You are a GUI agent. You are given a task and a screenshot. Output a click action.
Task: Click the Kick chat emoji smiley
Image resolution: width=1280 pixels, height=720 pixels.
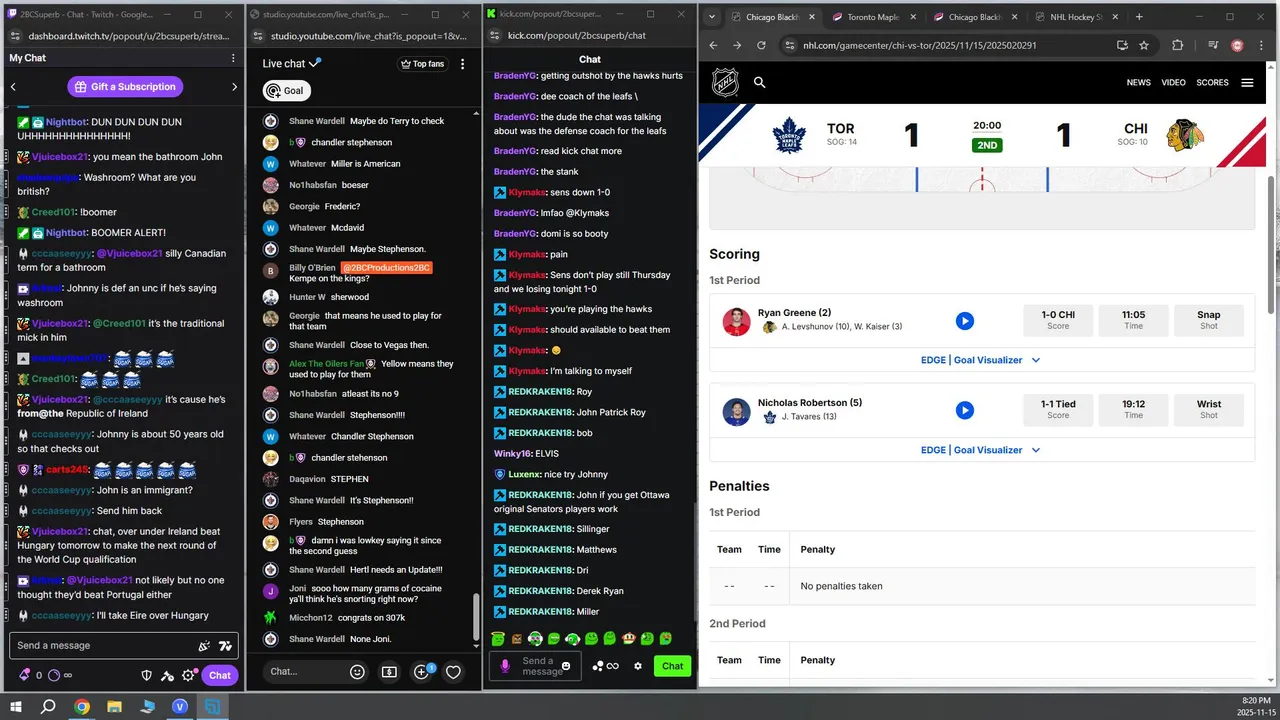click(566, 666)
